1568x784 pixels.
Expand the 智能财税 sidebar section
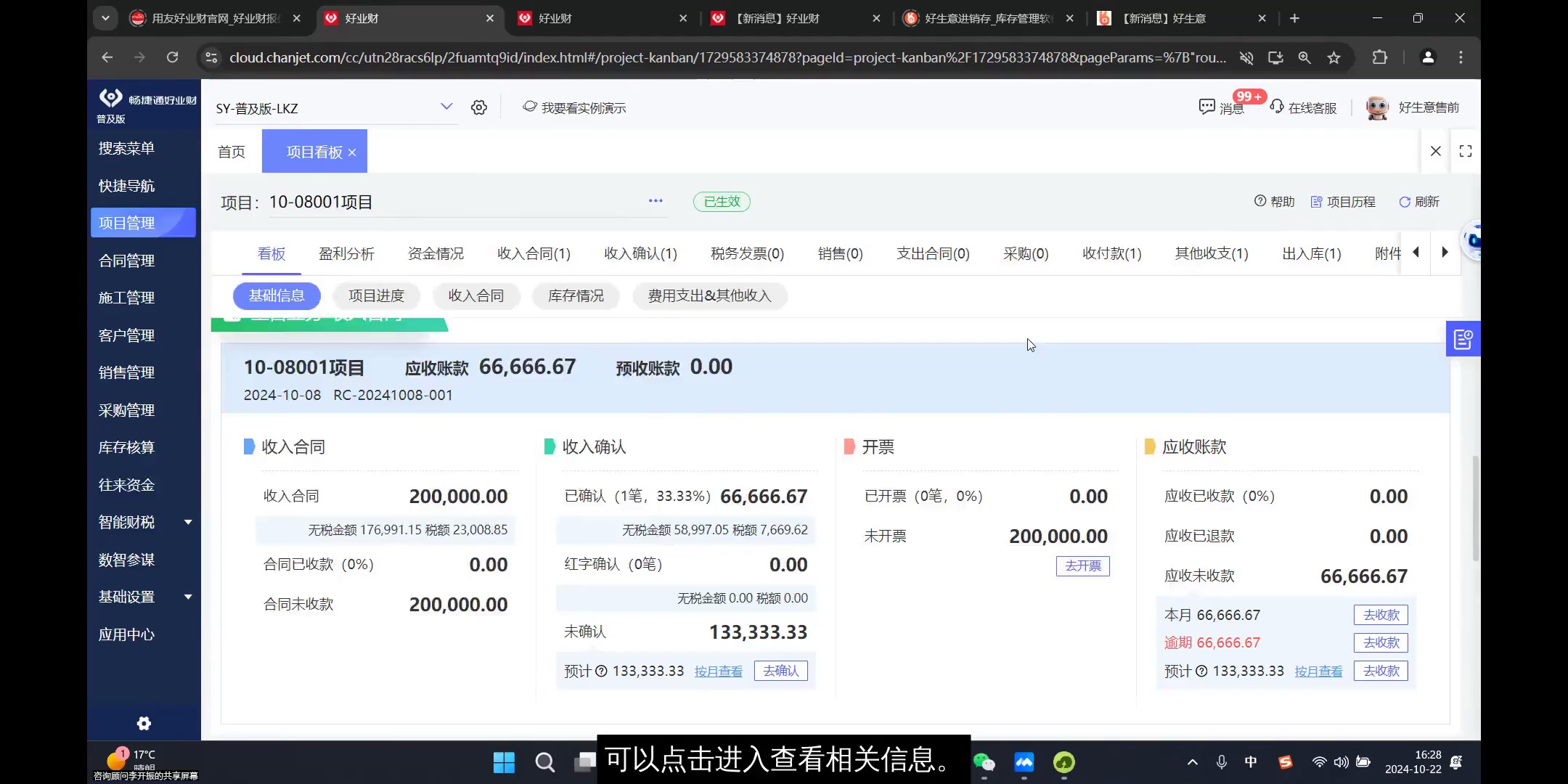[126, 522]
